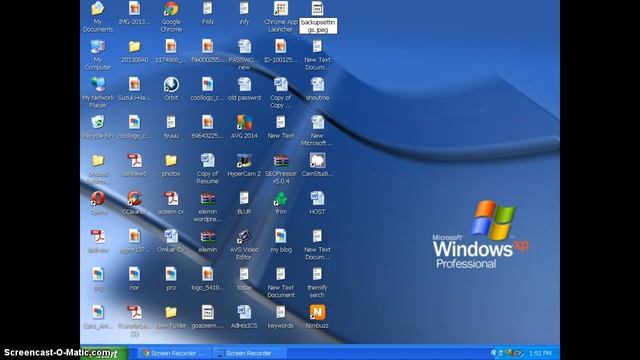
Task: Open the today text file
Action: tap(244, 274)
